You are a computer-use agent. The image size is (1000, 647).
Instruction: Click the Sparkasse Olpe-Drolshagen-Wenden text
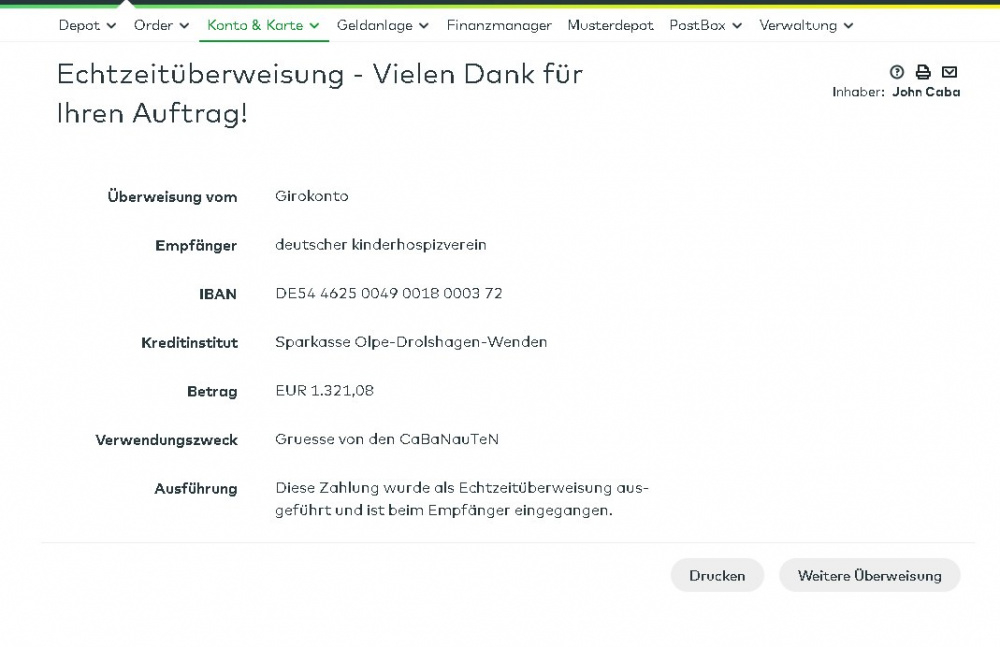tap(411, 342)
